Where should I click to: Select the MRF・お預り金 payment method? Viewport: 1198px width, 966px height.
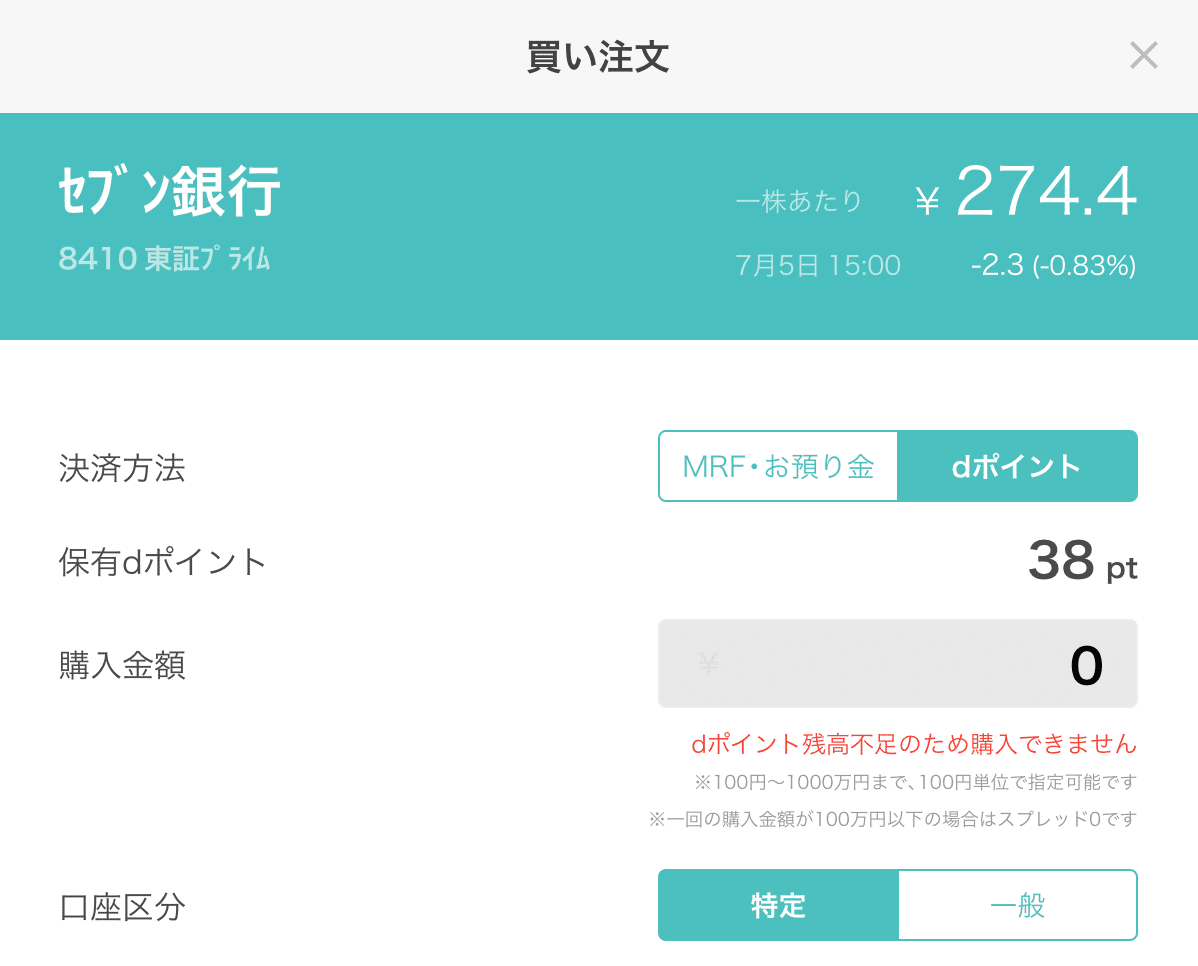(778, 465)
